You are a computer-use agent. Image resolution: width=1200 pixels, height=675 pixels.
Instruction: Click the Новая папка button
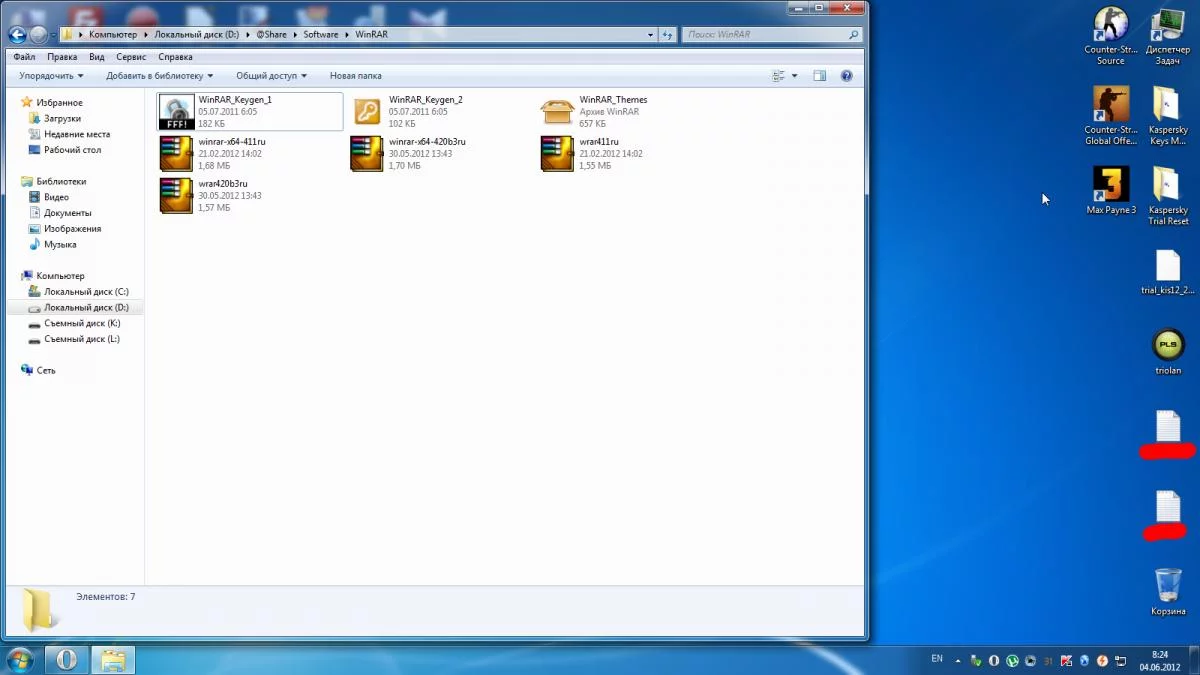tap(355, 76)
